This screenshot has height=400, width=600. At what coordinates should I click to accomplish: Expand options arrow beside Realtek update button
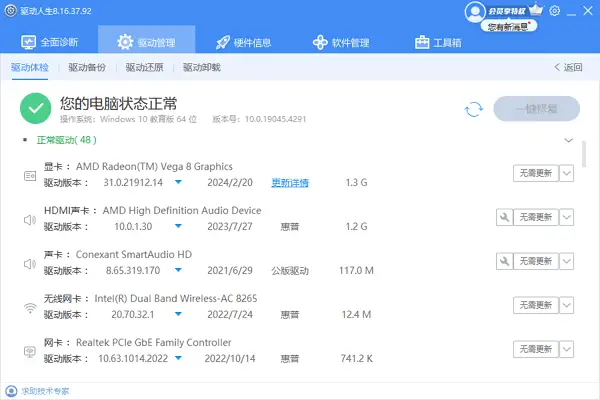pyautogui.click(x=566, y=349)
